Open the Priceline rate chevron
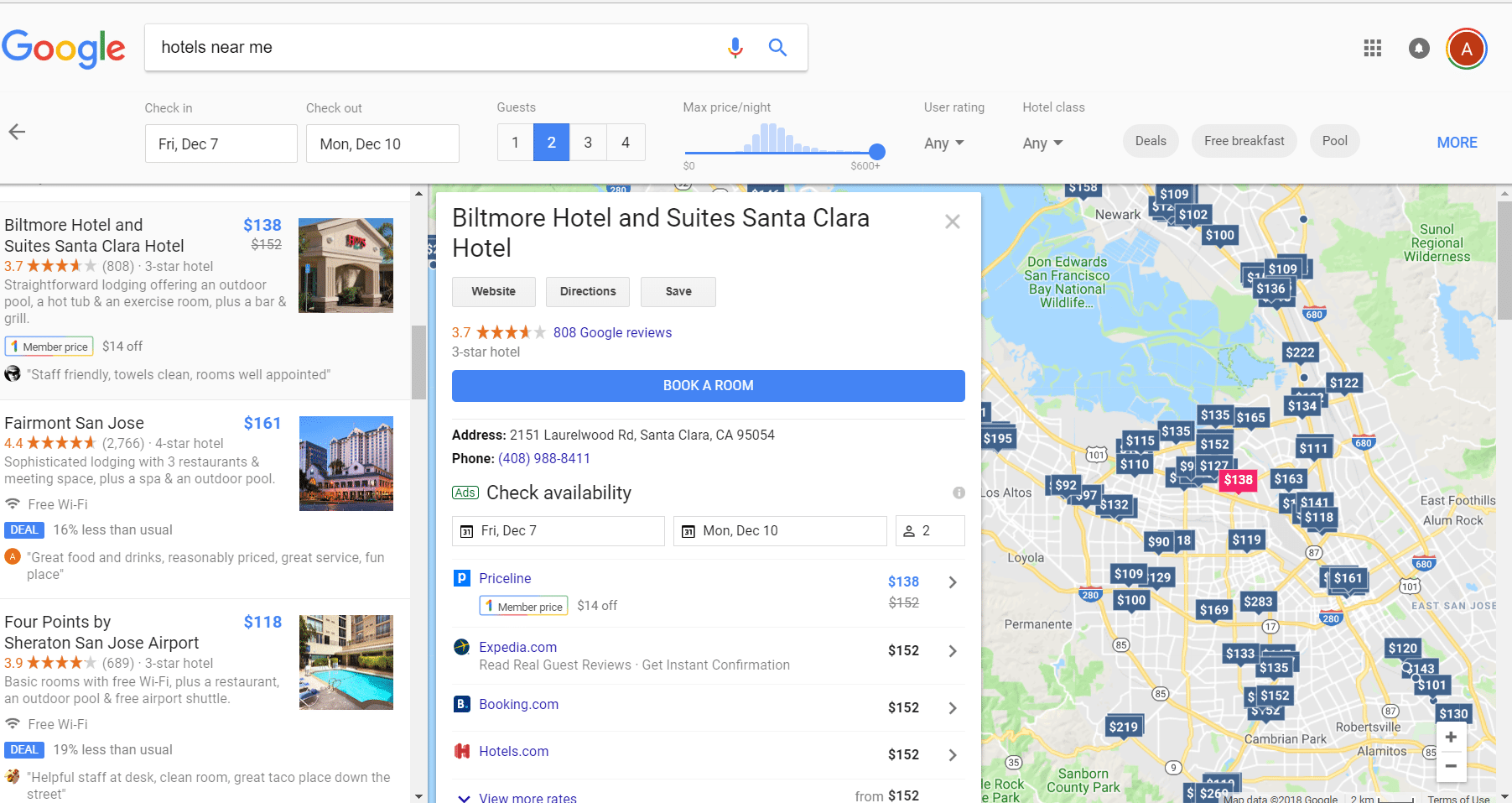 953,582
